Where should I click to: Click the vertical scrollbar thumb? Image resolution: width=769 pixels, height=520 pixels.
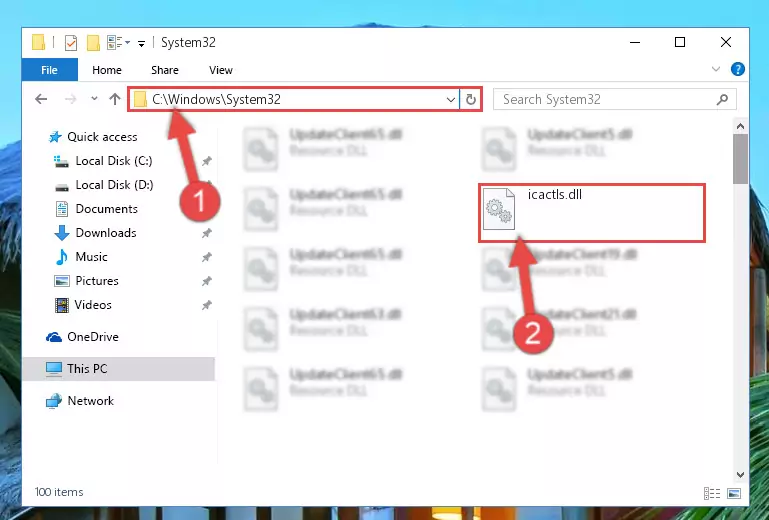coord(741,159)
